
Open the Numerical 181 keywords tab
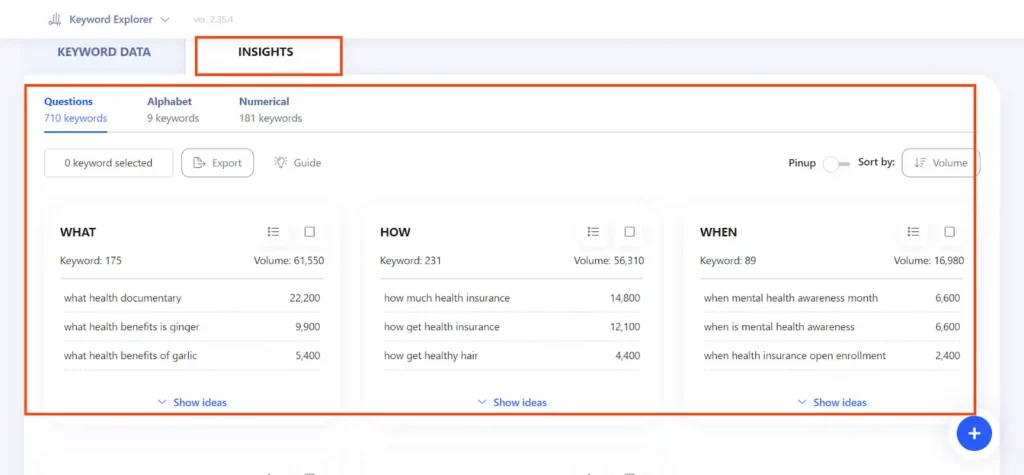270,110
